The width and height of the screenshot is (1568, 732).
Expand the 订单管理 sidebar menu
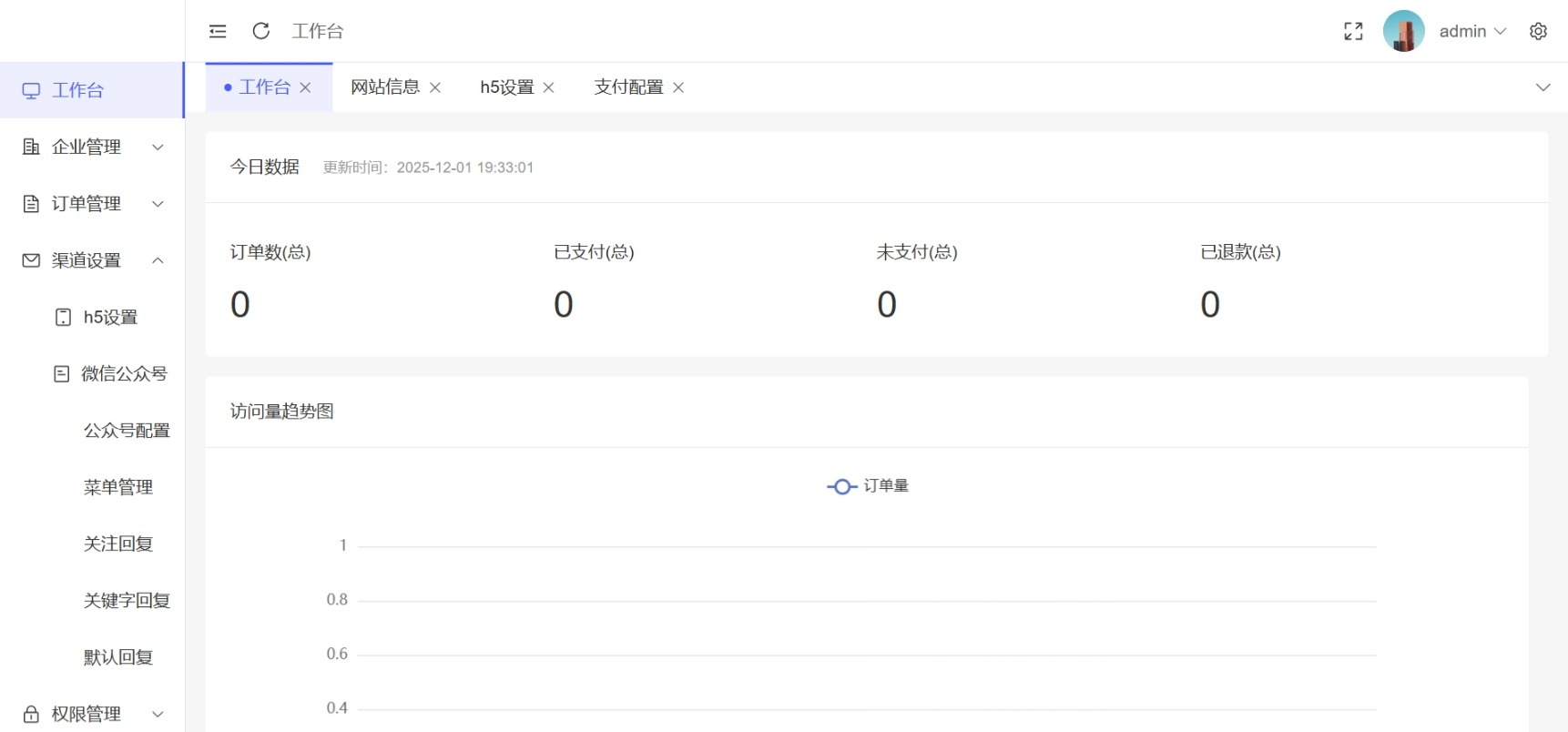pos(91,204)
